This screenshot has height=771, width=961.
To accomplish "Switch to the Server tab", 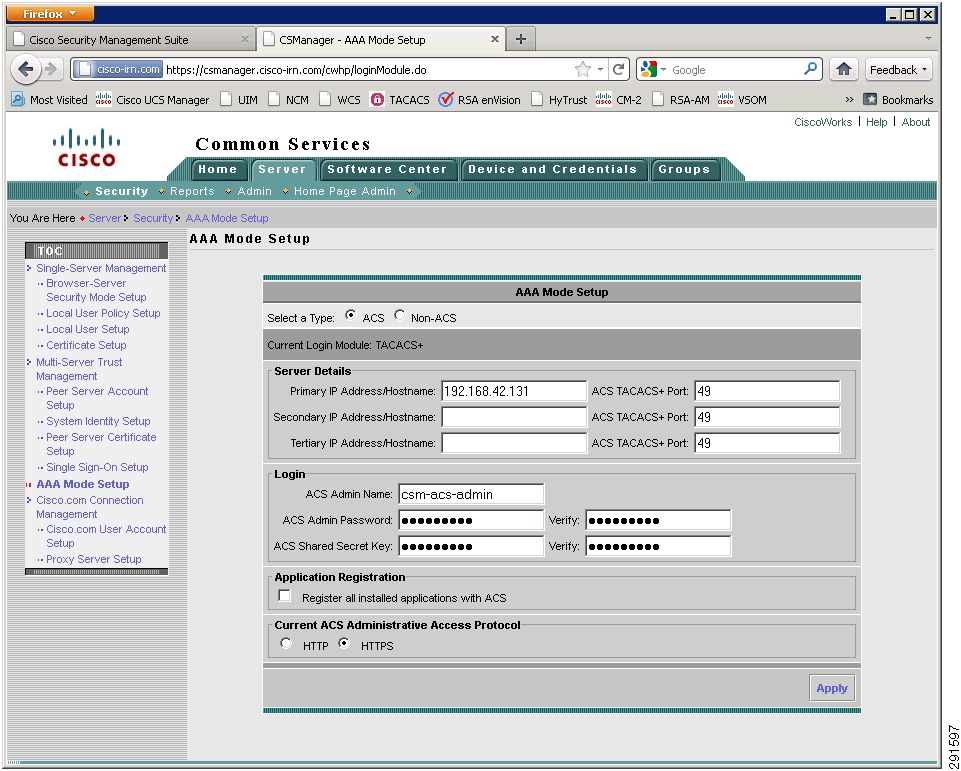I will pyautogui.click(x=282, y=169).
